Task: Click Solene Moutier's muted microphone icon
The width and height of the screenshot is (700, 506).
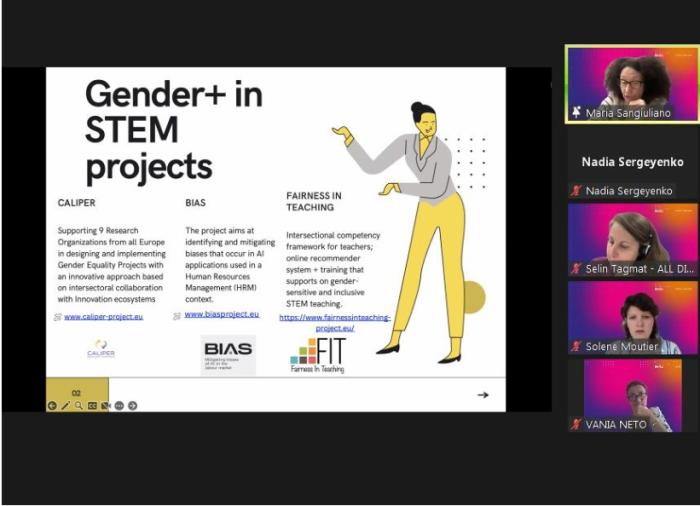Action: click(x=575, y=347)
